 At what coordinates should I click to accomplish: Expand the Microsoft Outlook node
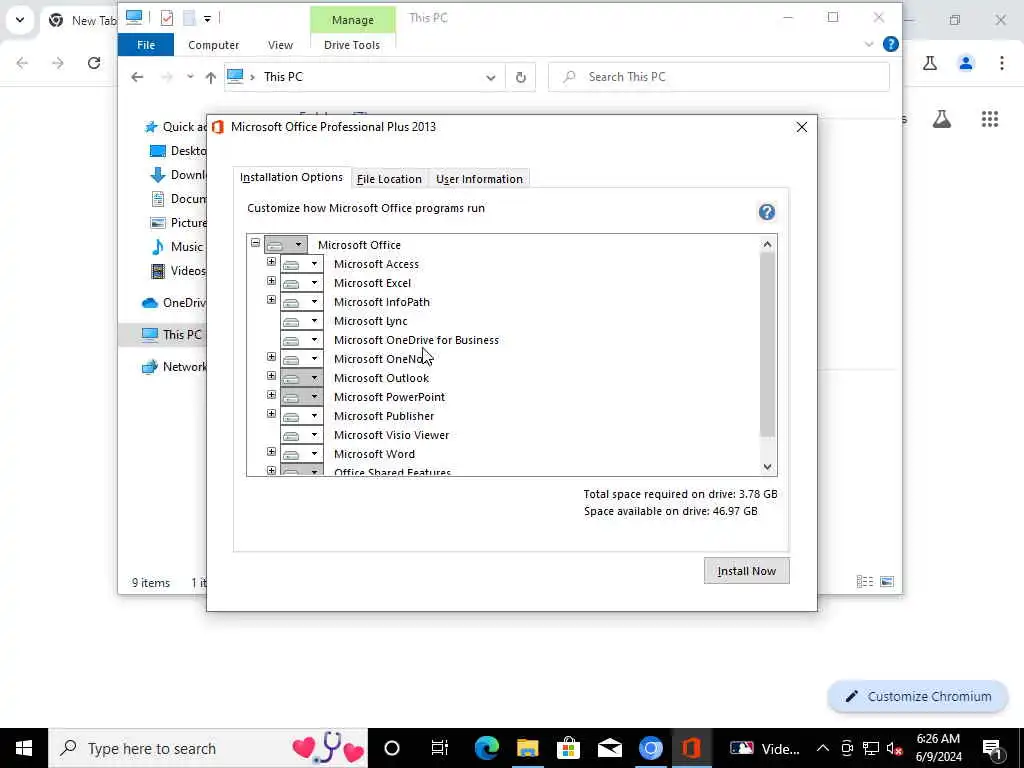271,376
